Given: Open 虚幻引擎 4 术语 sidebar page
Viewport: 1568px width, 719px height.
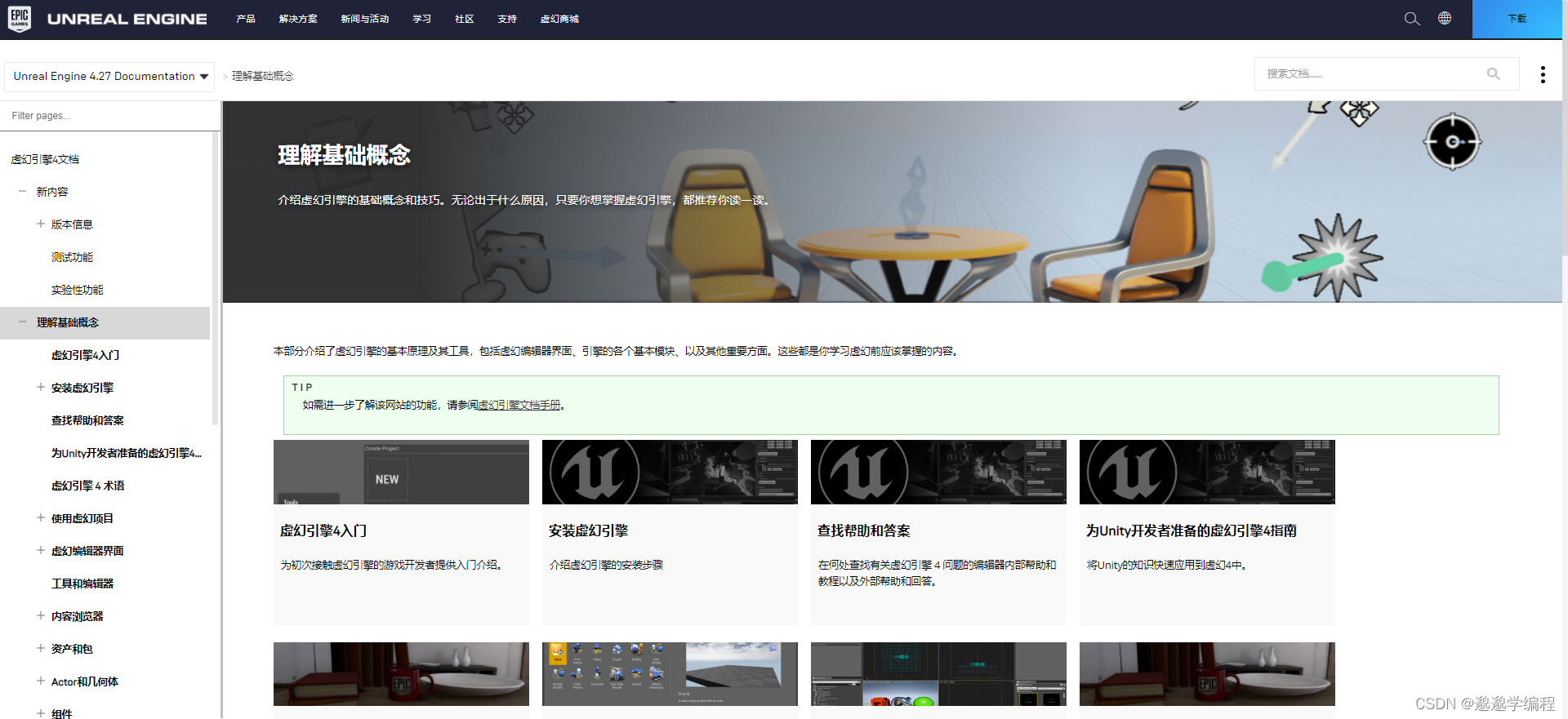Looking at the screenshot, I should pyautogui.click(x=87, y=486).
